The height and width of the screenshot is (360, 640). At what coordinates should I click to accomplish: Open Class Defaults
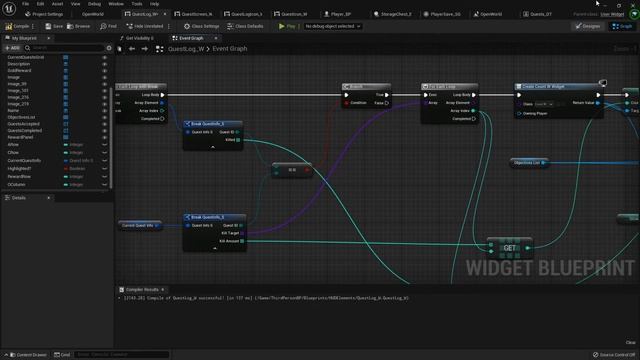[x=245, y=26]
